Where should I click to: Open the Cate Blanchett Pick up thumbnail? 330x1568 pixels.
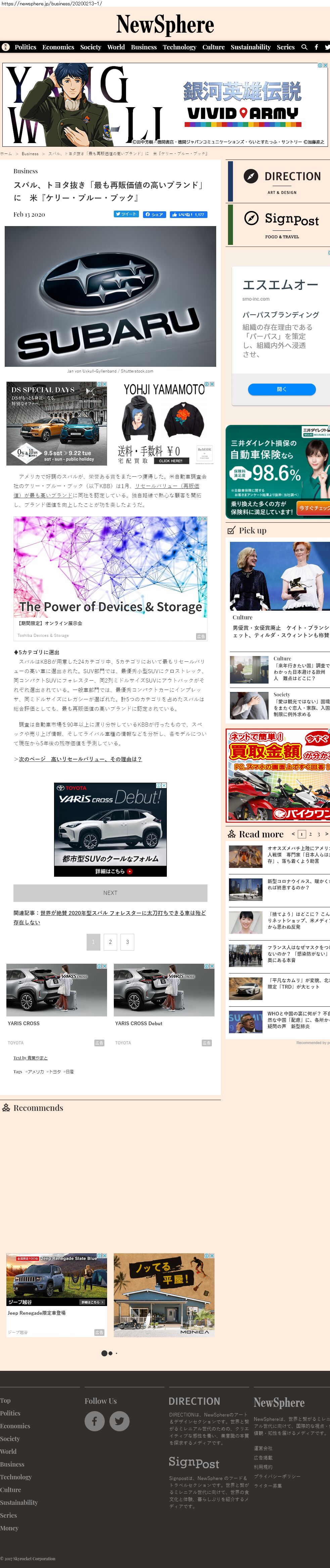[279, 576]
